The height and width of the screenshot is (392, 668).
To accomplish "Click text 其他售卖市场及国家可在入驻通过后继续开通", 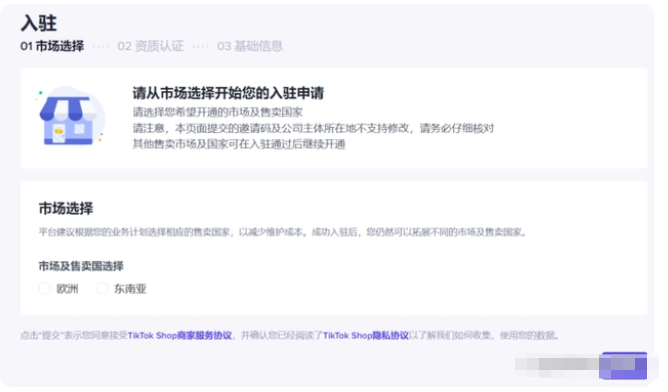I will point(239,144).
